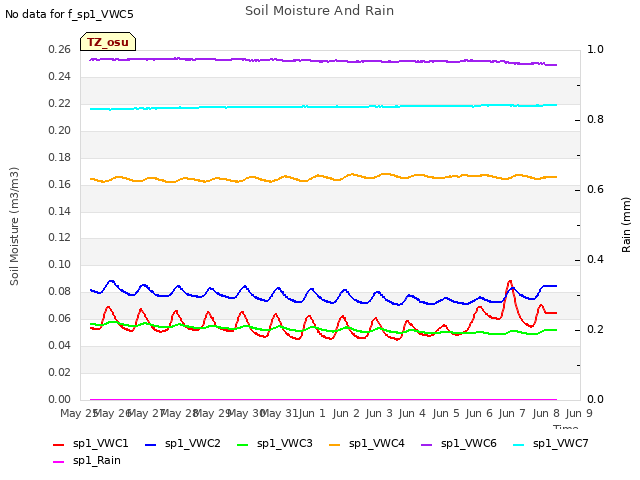The image size is (640, 480).
Task: Click the 0.2 right rain axis value
Action: [595, 329]
